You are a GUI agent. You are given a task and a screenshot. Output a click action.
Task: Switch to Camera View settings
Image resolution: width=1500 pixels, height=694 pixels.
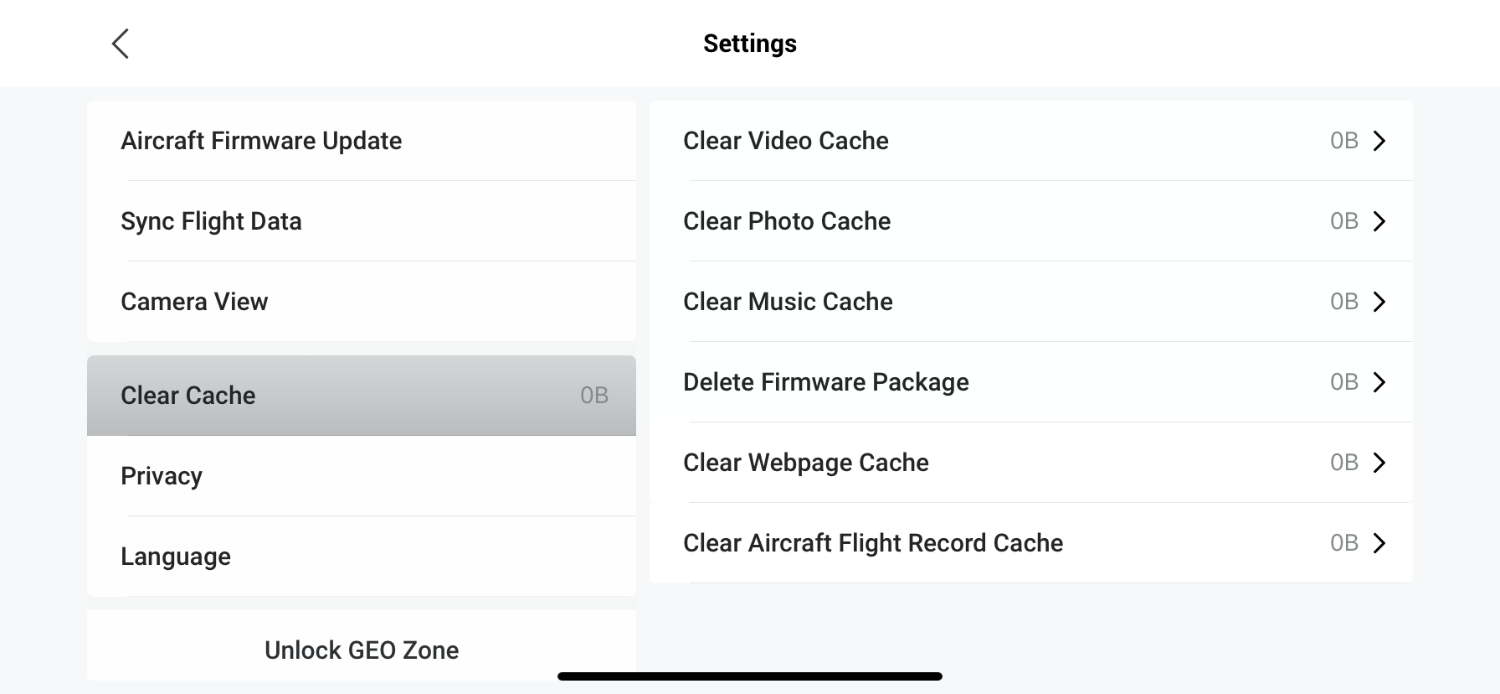pyautogui.click(x=194, y=301)
